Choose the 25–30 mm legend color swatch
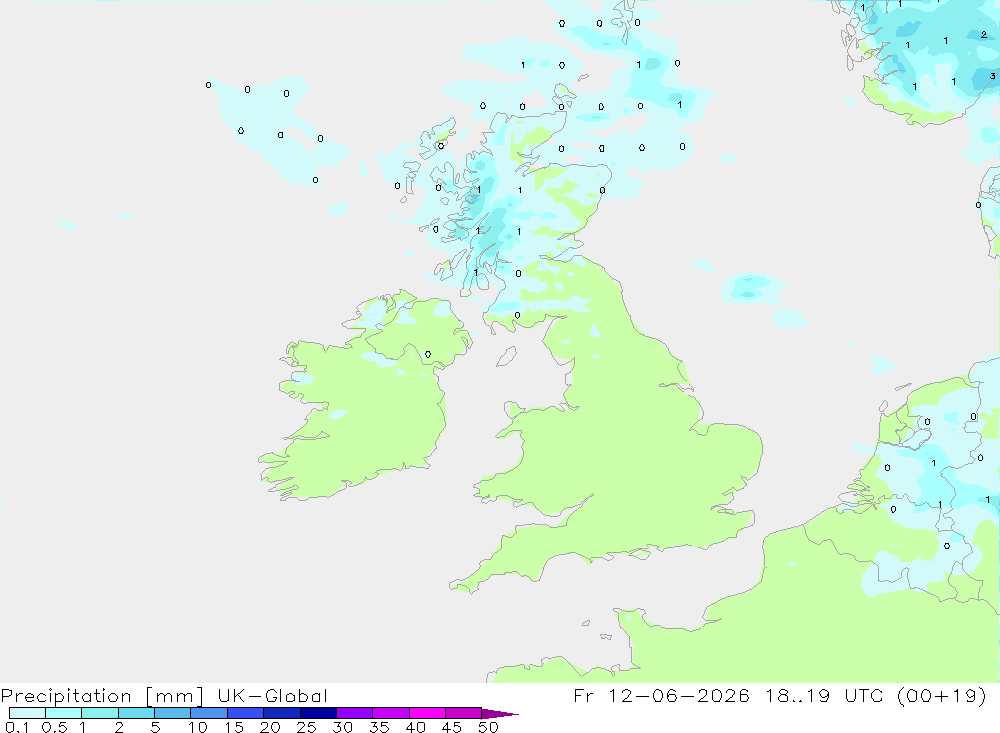Viewport: 1000px width, 733px height. [x=318, y=713]
